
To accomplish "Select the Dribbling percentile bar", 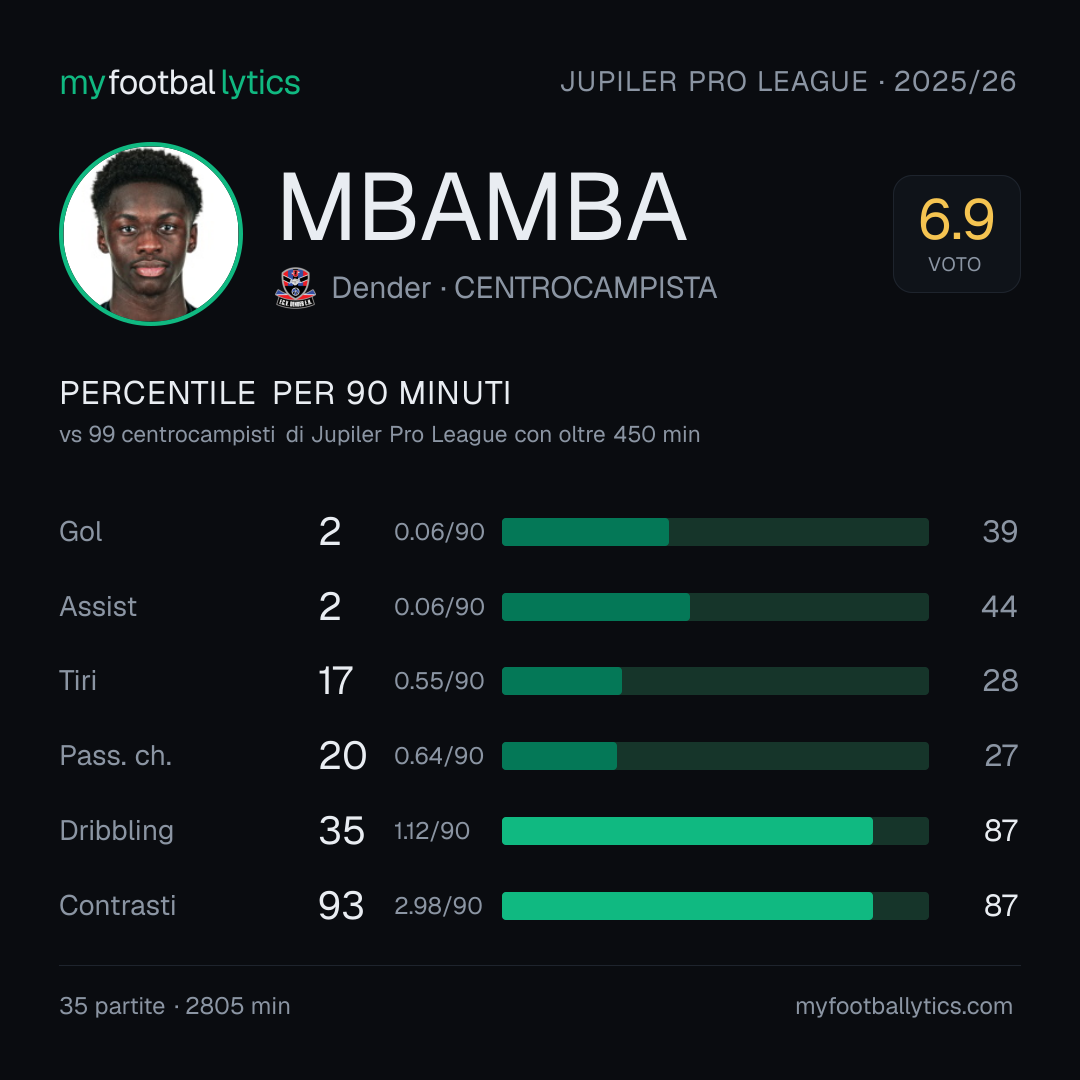I will 715,831.
